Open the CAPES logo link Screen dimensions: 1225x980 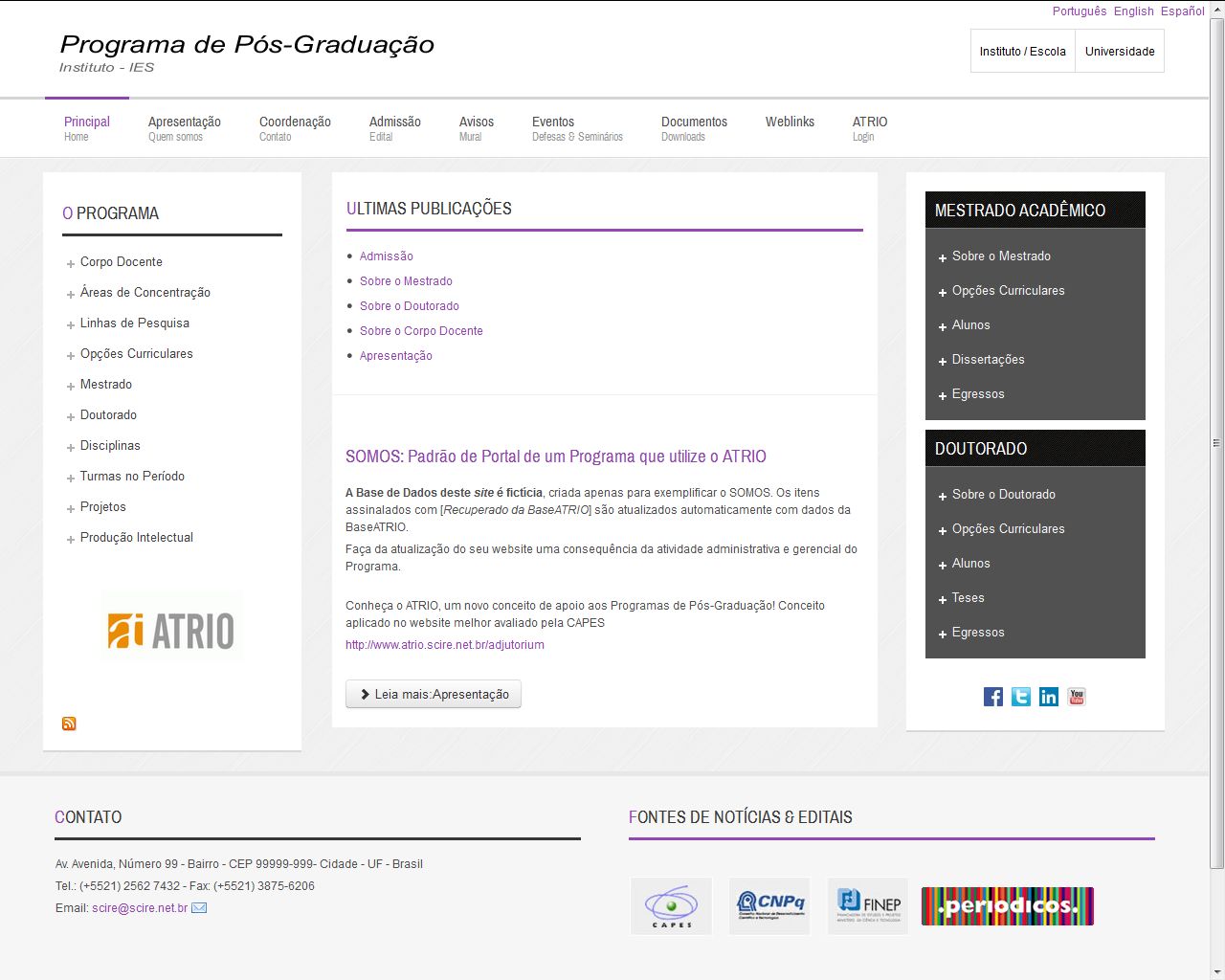point(671,905)
